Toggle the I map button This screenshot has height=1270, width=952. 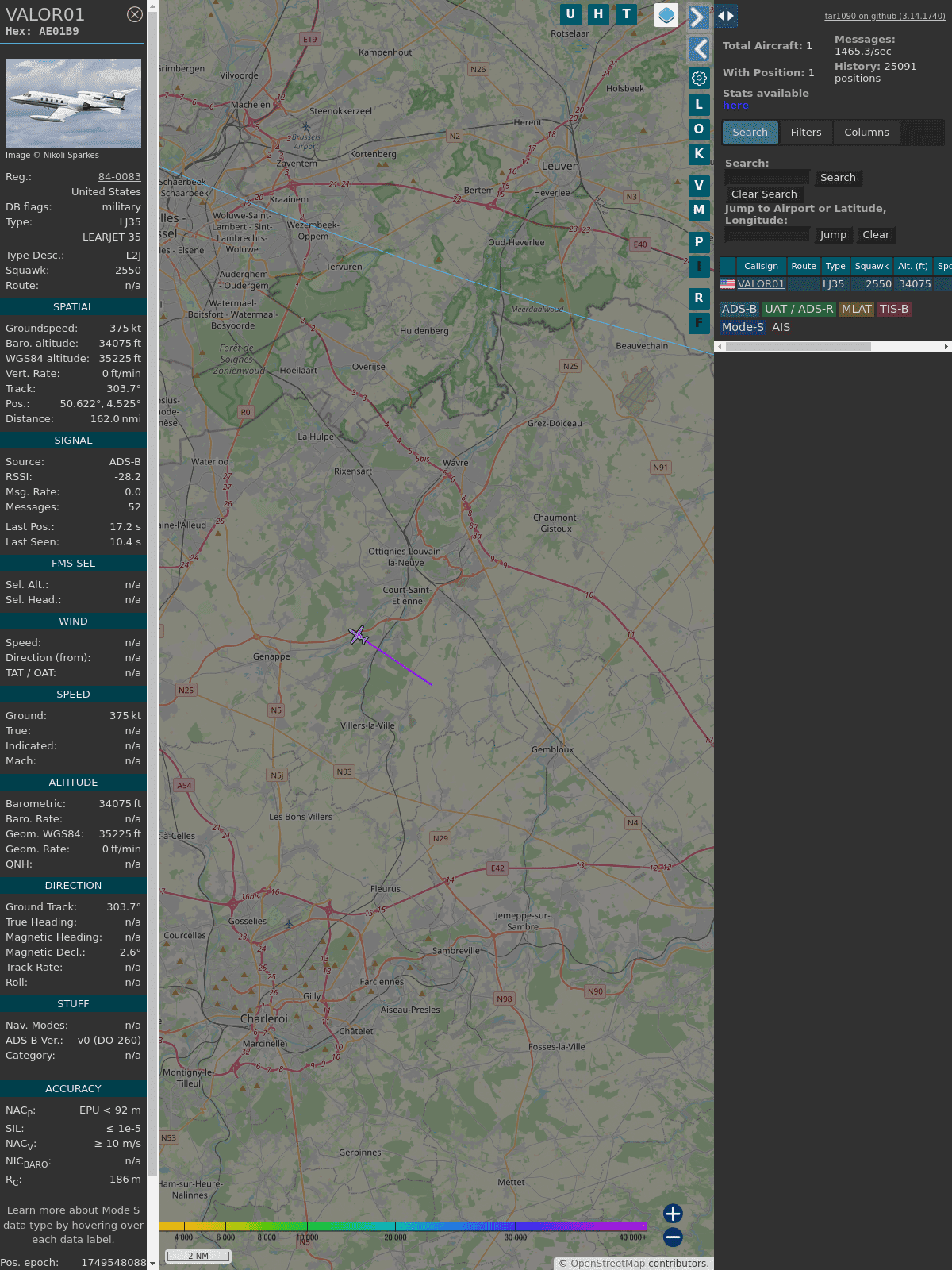pyautogui.click(x=699, y=266)
